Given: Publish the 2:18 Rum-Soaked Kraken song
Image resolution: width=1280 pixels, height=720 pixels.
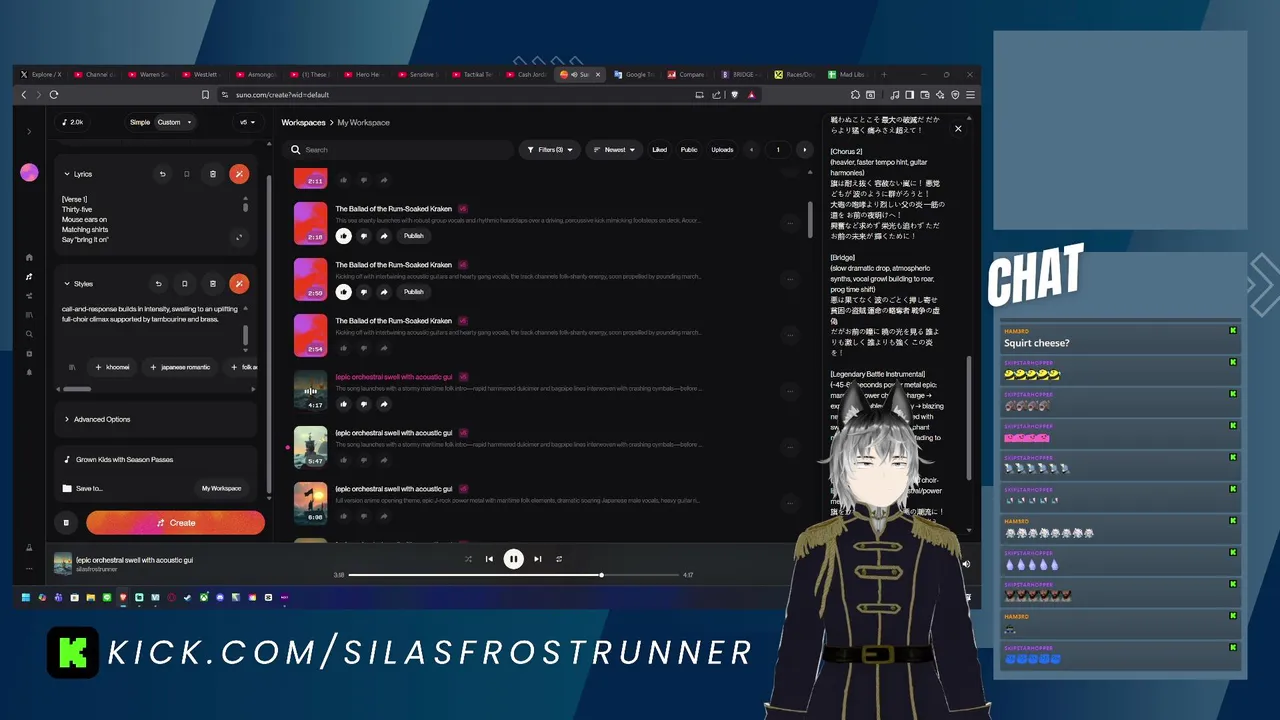Looking at the screenshot, I should [413, 236].
